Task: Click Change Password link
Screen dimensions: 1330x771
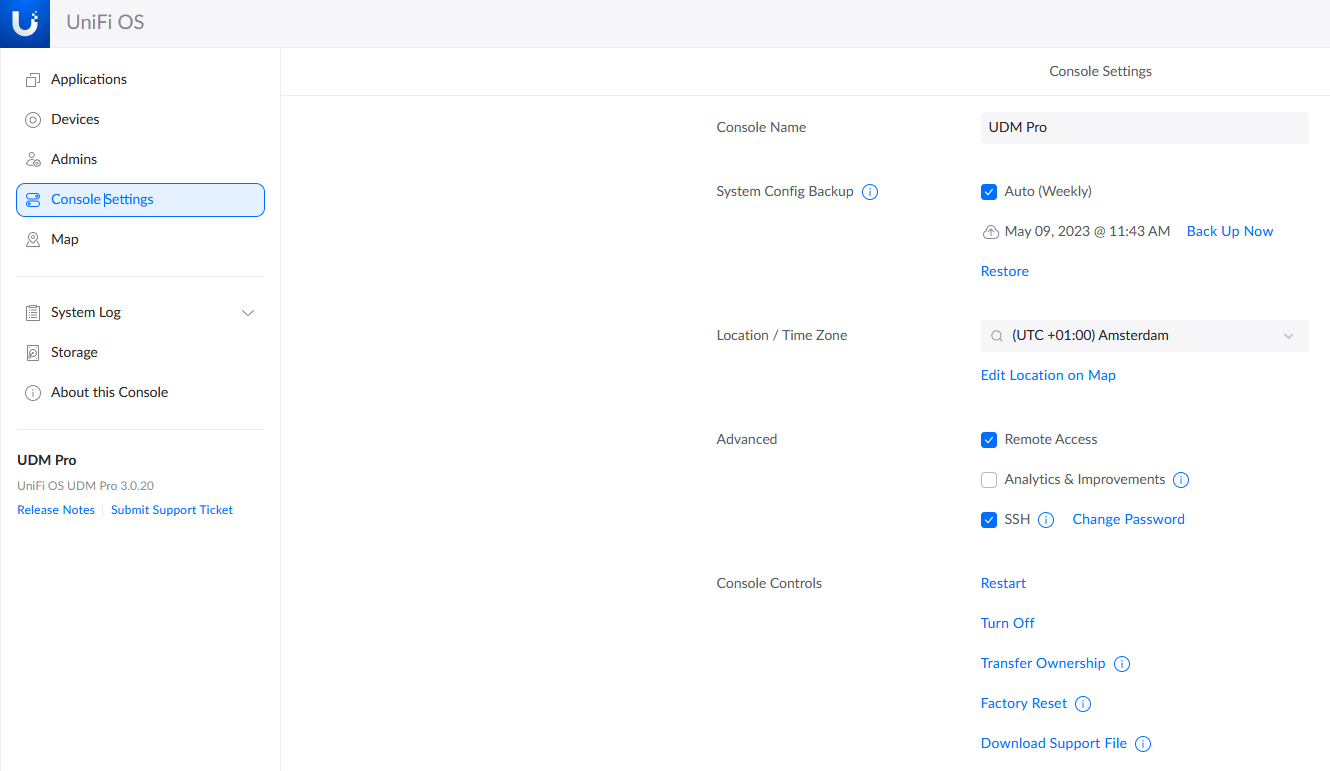Action: [1128, 520]
